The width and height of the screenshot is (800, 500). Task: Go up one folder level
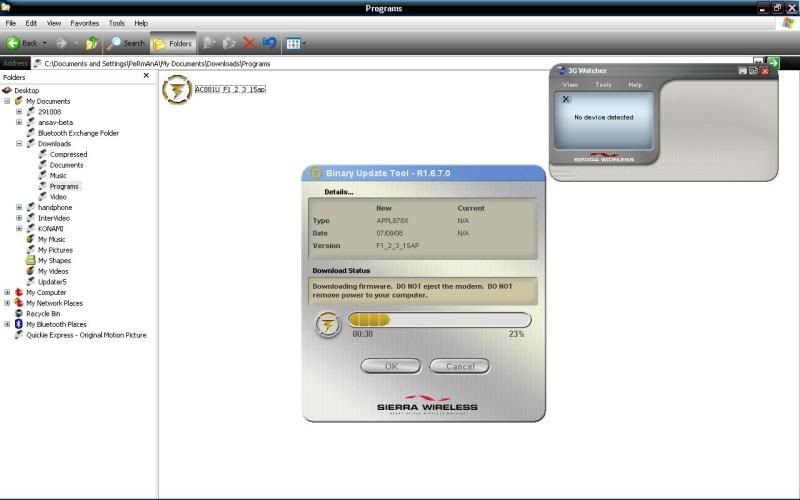click(x=92, y=43)
